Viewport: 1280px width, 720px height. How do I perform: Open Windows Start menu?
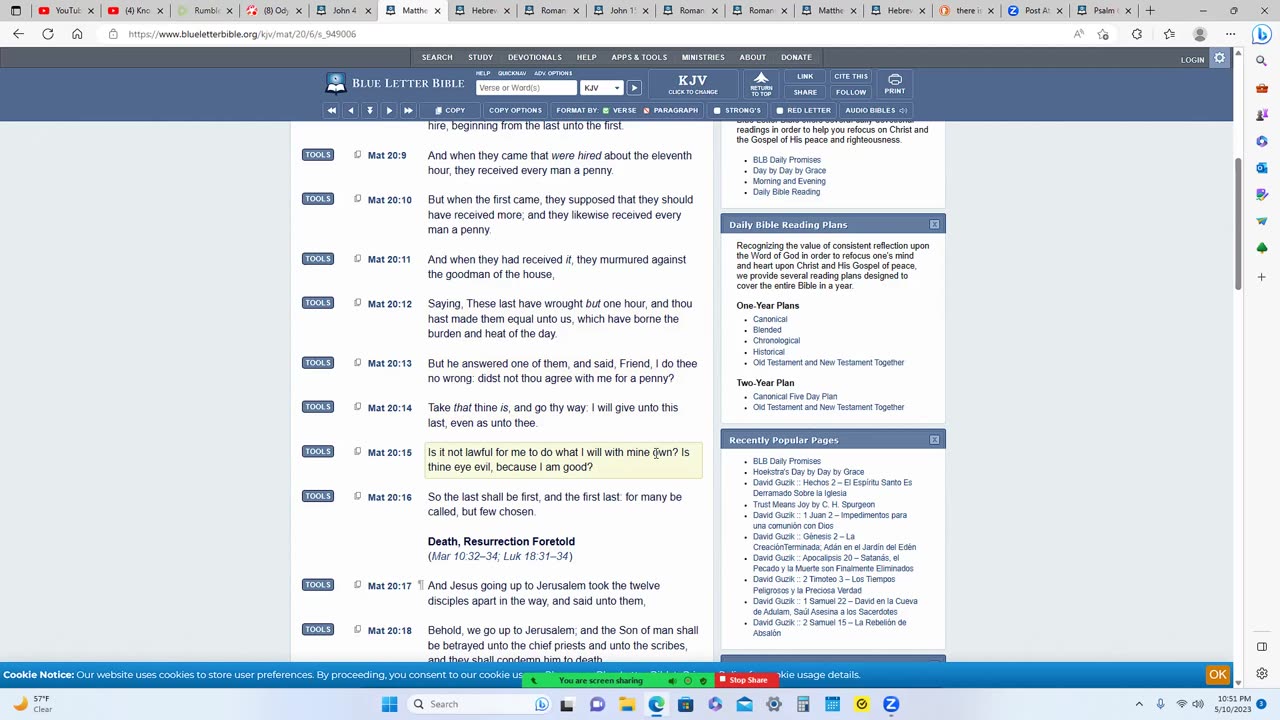389,704
